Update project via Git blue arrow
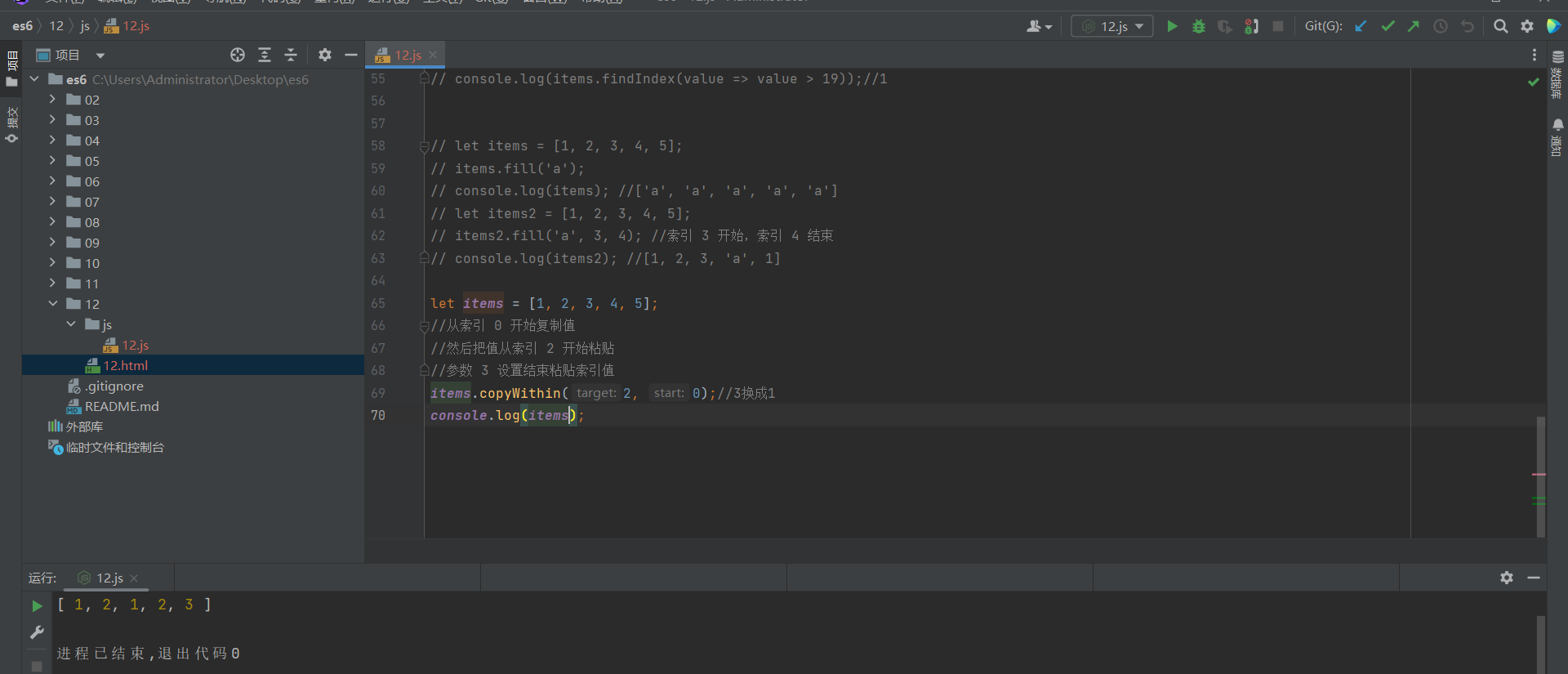The height and width of the screenshot is (674, 1568). tap(1361, 26)
